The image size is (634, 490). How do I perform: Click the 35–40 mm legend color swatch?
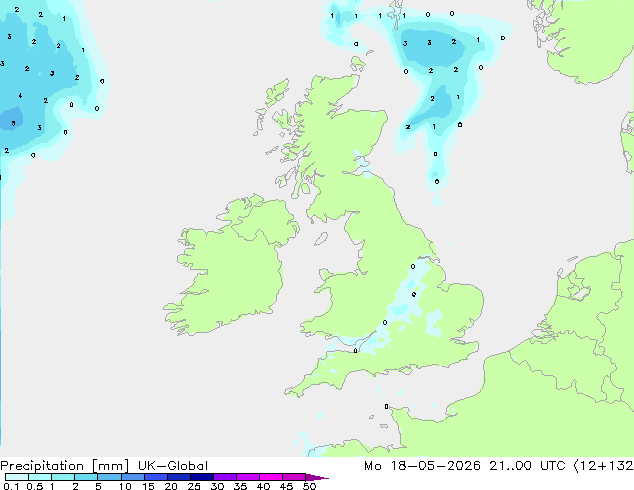point(247,477)
